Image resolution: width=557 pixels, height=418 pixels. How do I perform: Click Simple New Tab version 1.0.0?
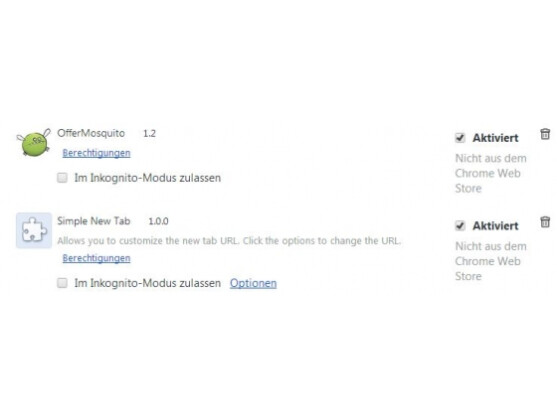pos(158,221)
